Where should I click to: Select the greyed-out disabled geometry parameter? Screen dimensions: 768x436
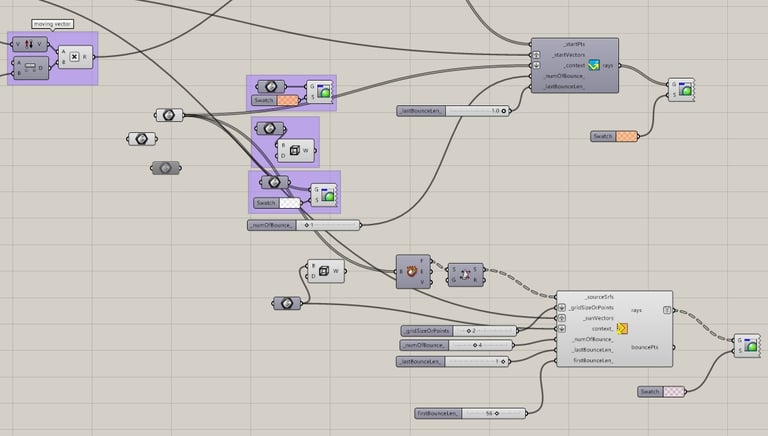coord(166,169)
